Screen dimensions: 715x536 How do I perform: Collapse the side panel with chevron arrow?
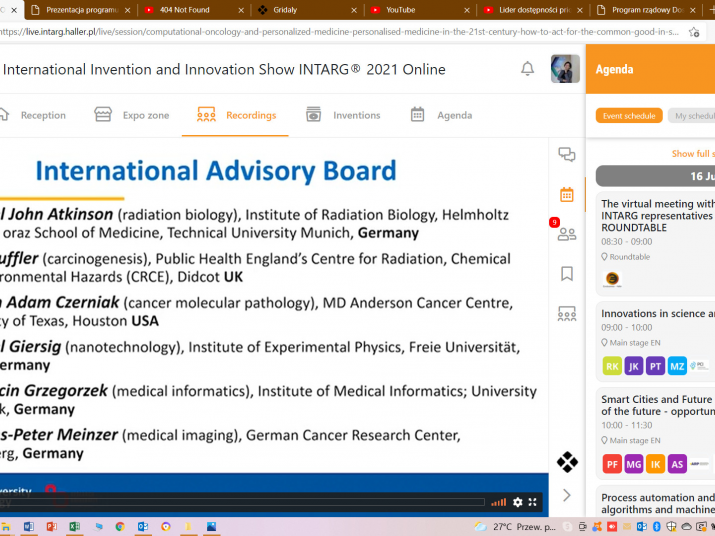(567, 495)
